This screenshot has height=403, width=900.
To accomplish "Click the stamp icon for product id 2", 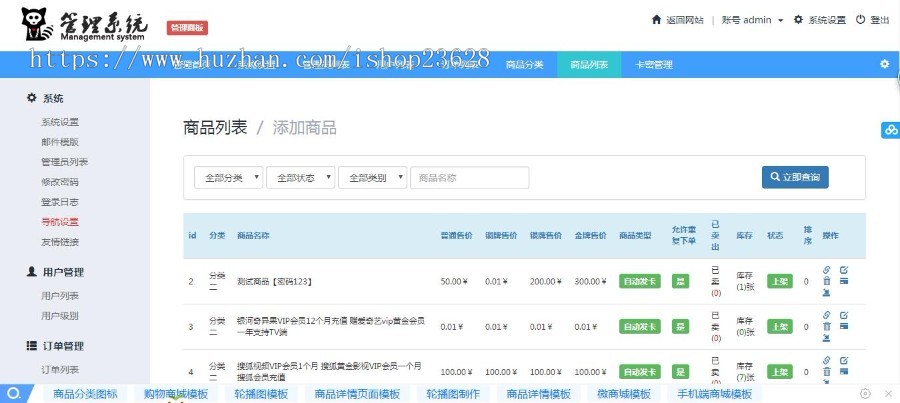I will (827, 293).
